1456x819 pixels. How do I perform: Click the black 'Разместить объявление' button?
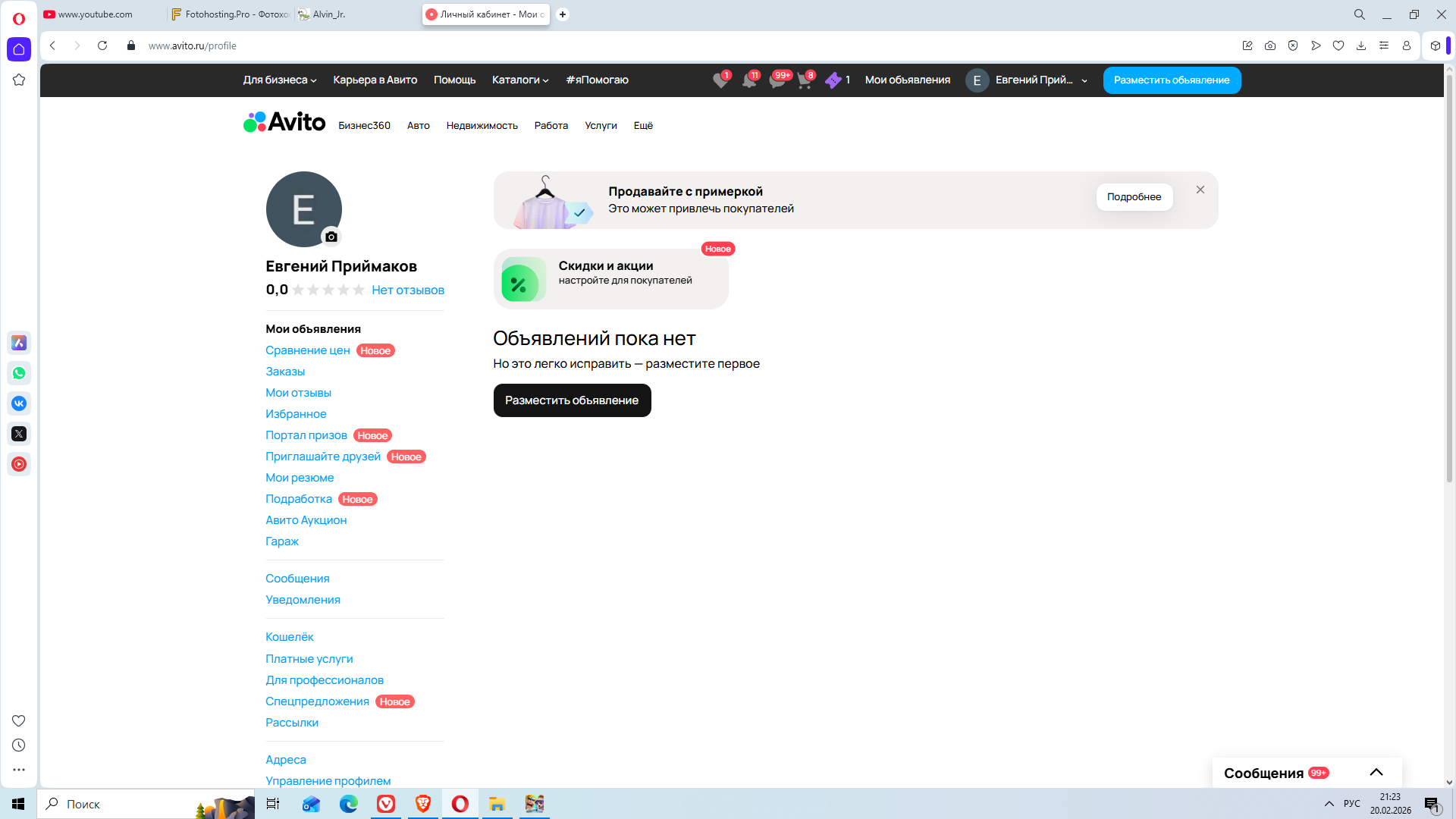[x=572, y=400]
